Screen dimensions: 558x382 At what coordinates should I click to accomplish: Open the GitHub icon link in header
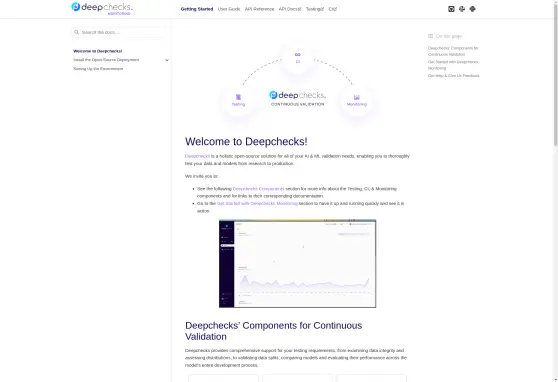click(x=451, y=9)
